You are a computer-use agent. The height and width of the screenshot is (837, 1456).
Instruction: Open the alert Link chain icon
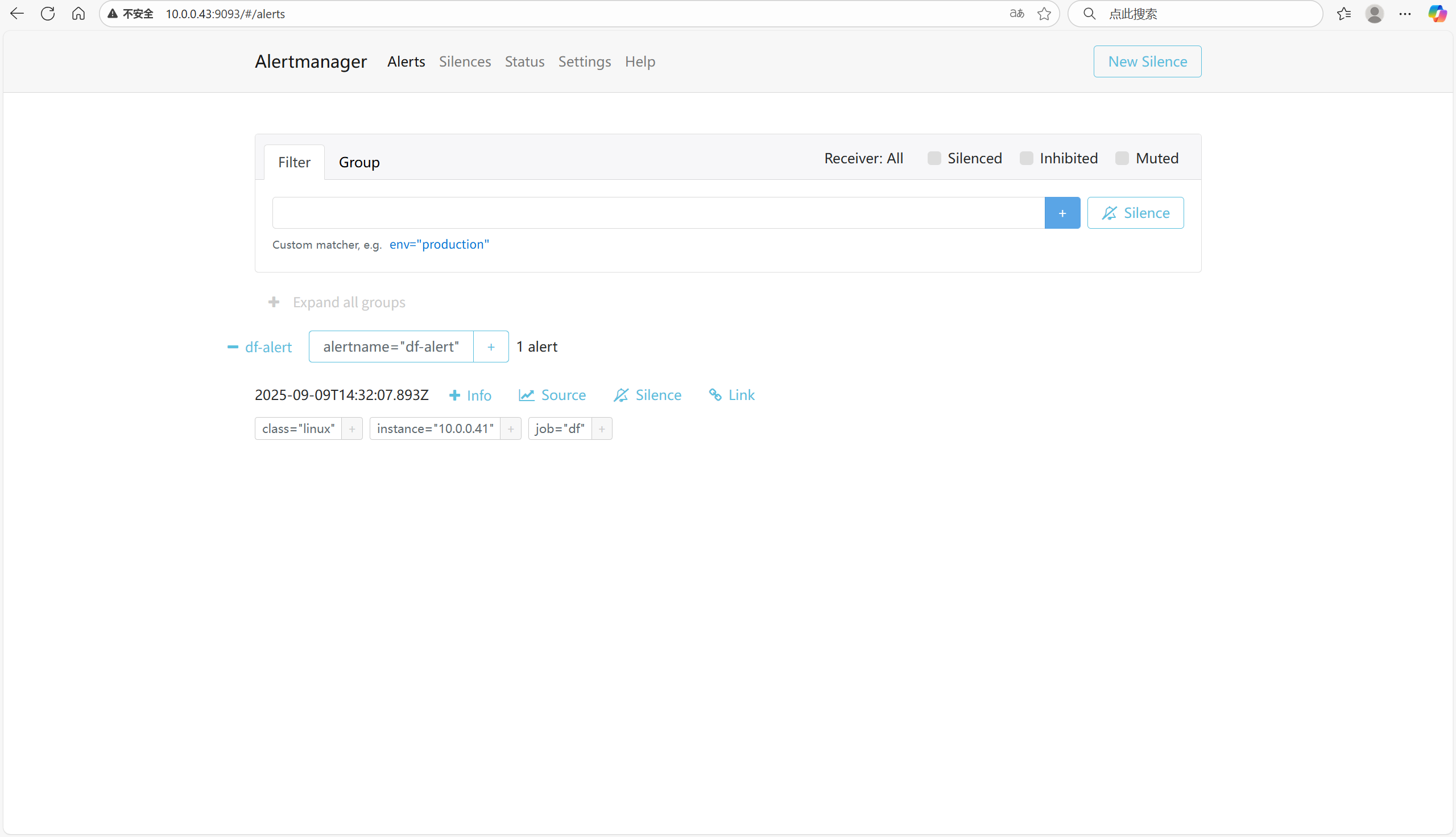coord(715,395)
